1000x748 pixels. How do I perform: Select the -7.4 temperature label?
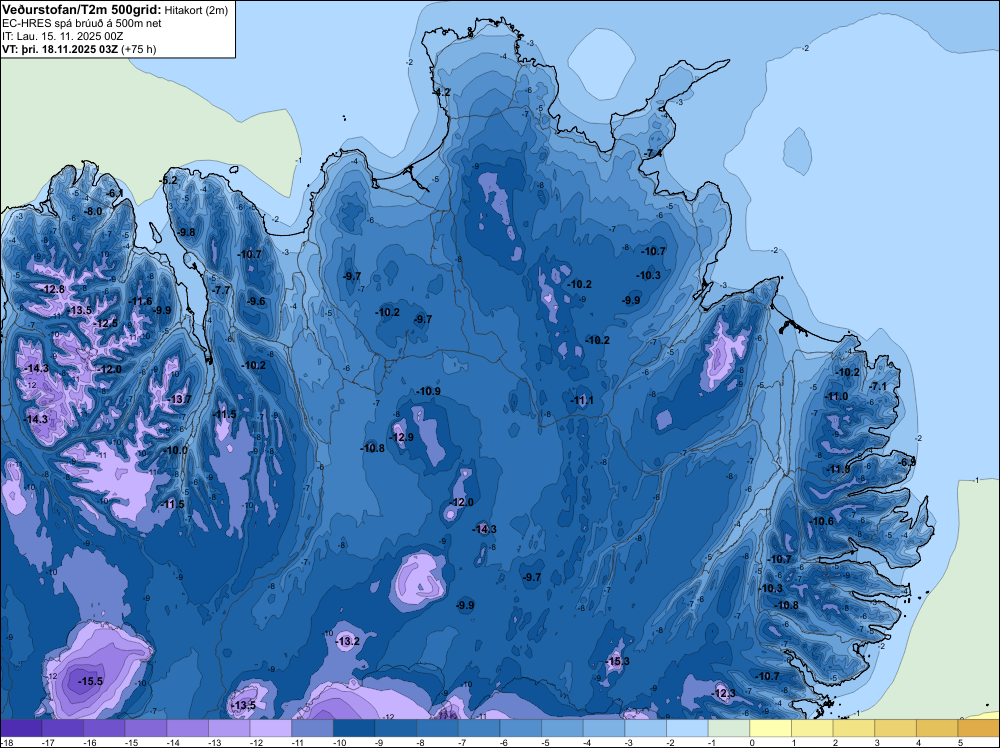pos(651,153)
